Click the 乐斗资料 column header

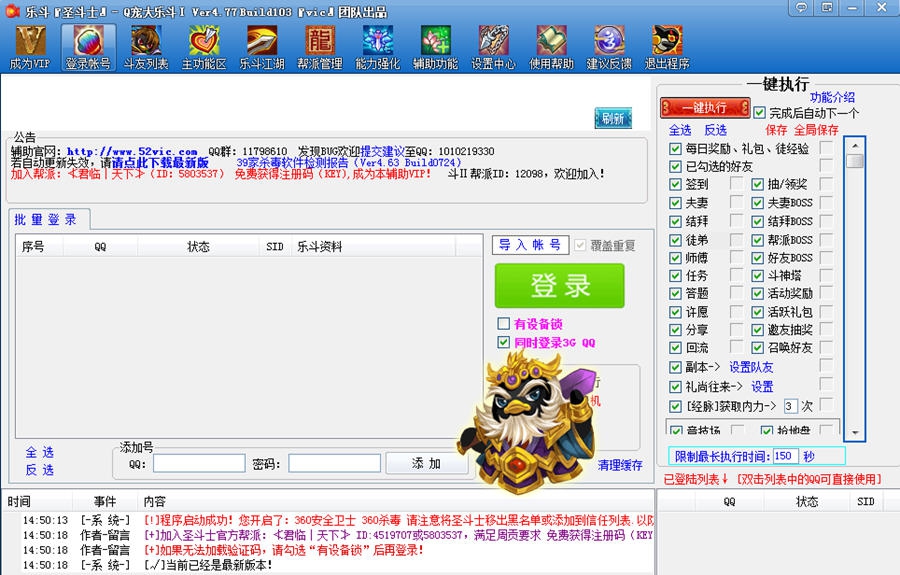[x=373, y=246]
